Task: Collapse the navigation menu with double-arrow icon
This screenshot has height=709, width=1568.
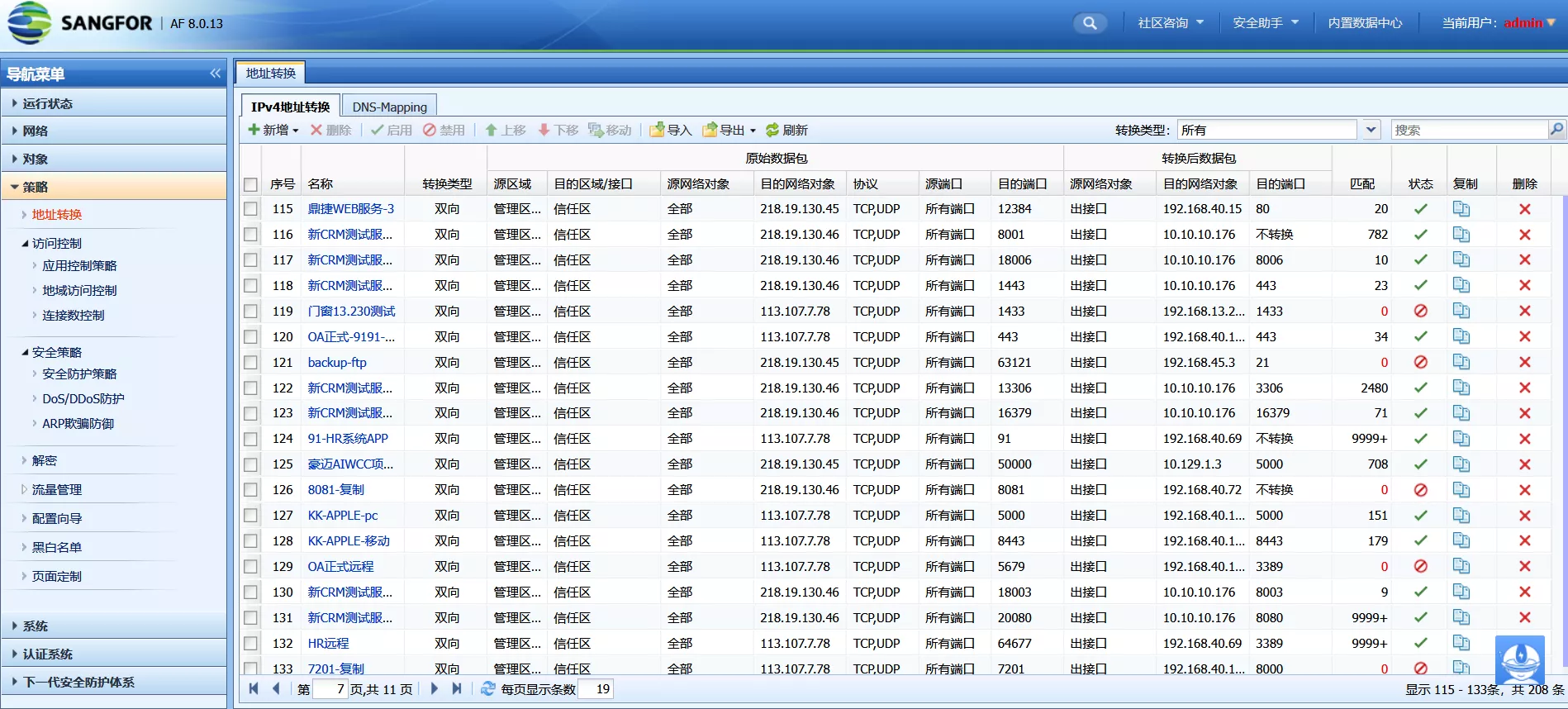Action: pyautogui.click(x=215, y=74)
